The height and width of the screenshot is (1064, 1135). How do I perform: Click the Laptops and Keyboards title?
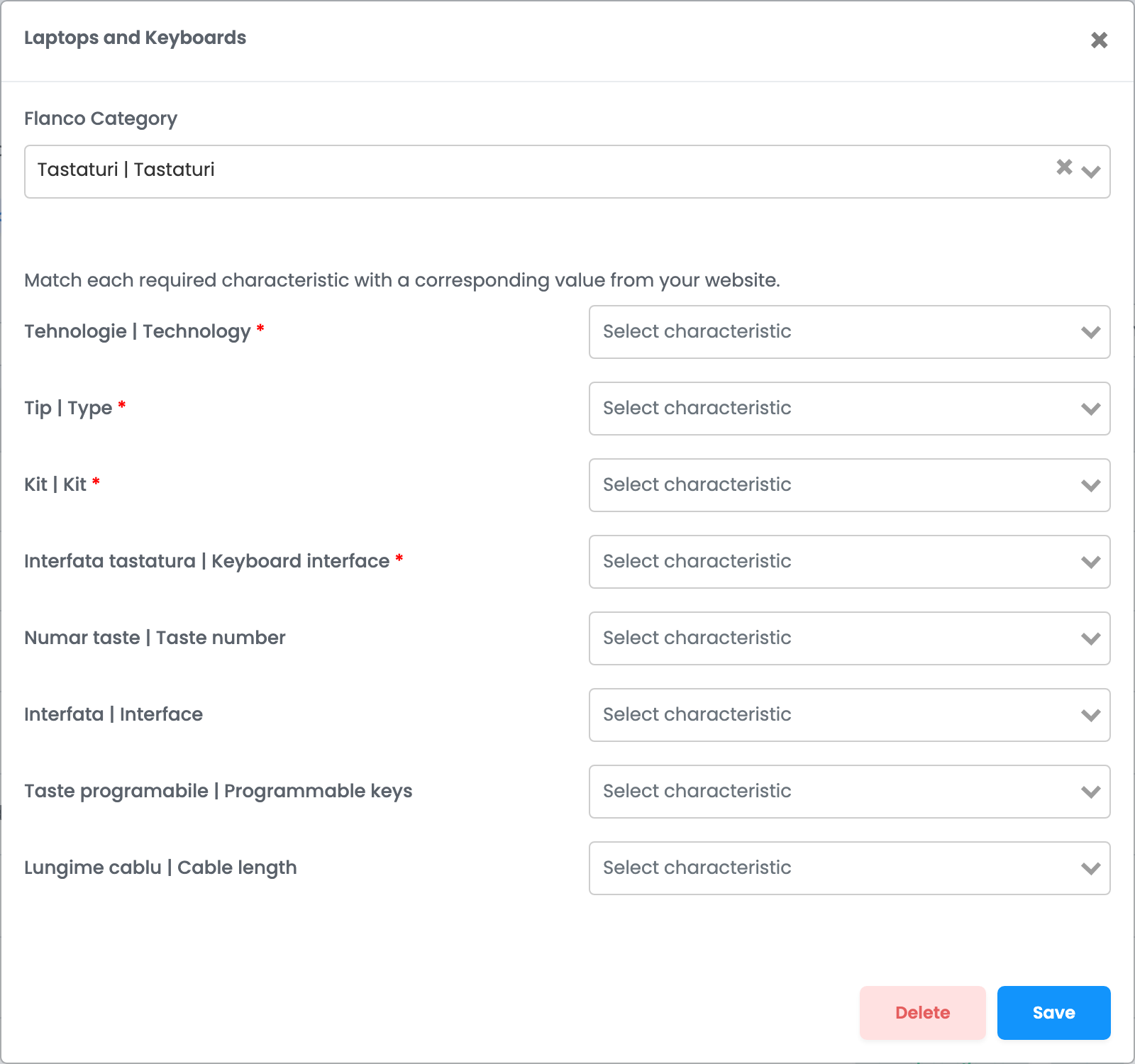(135, 38)
